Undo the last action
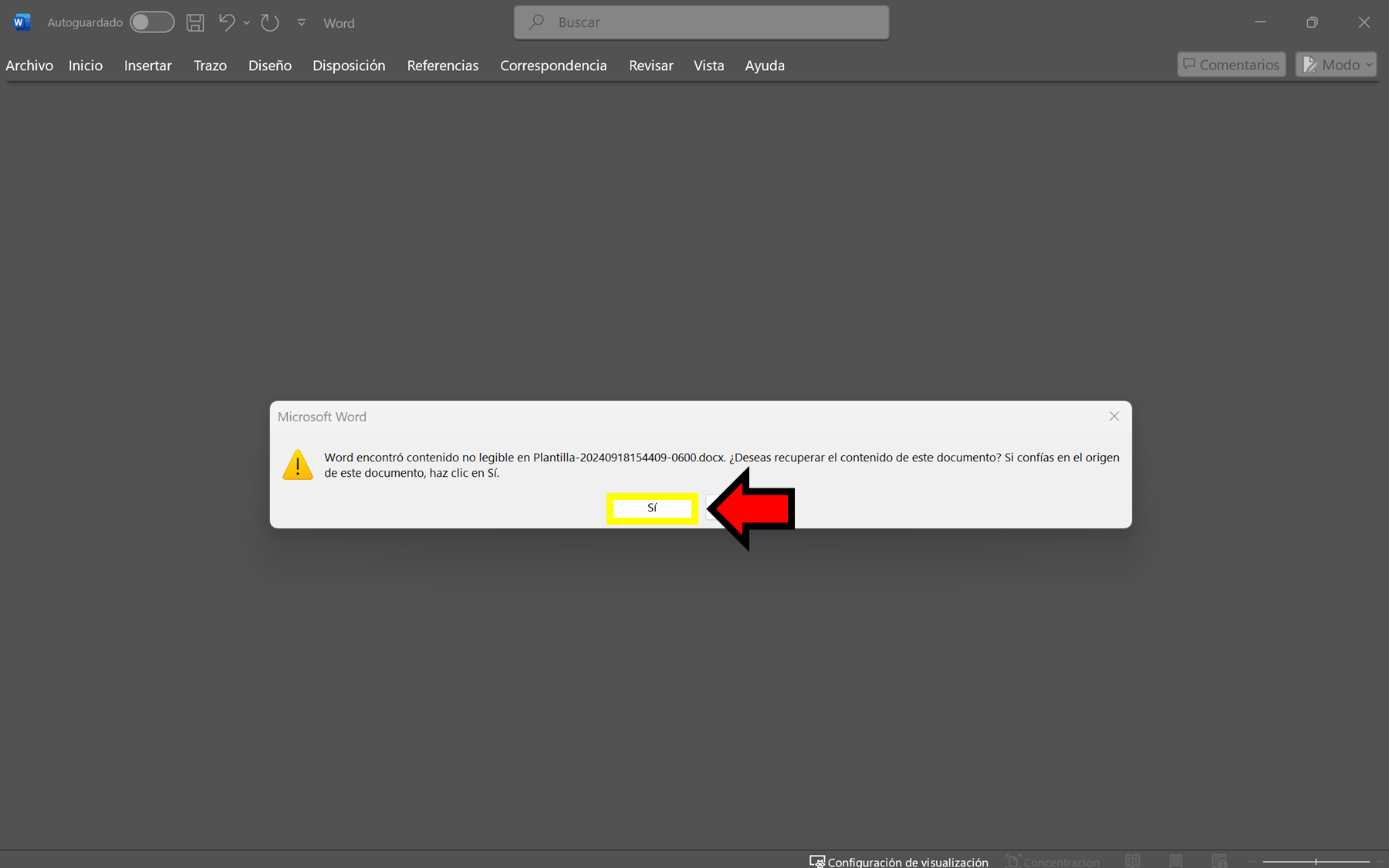The height and width of the screenshot is (868, 1389). click(226, 22)
